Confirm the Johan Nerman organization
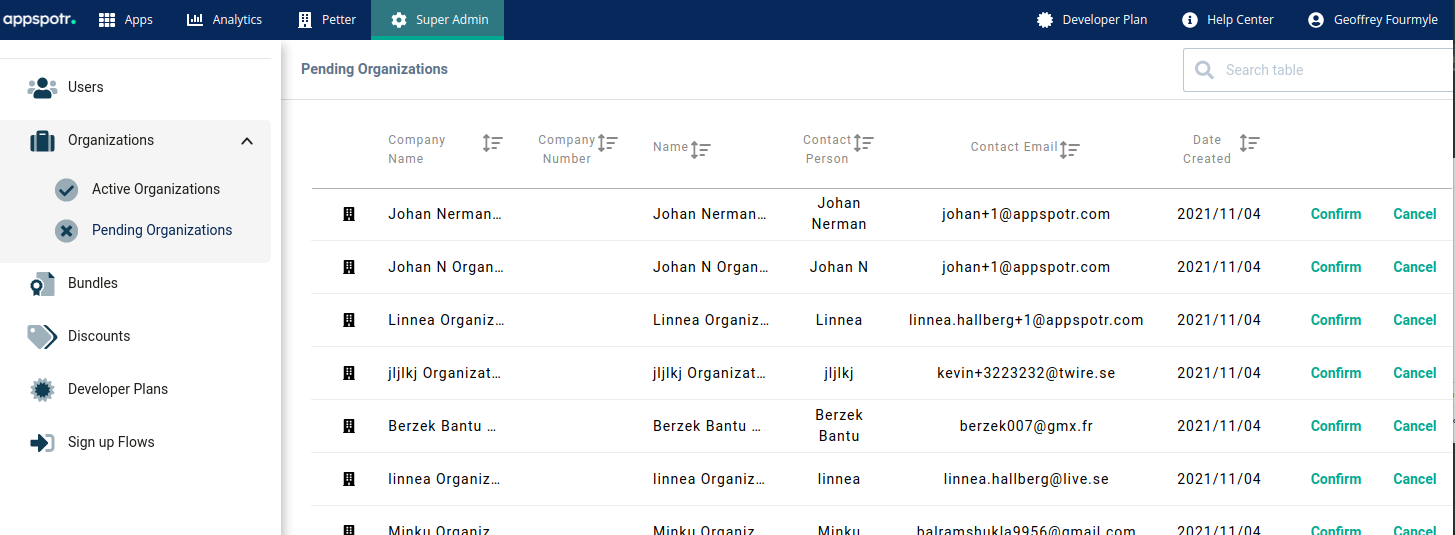1455x535 pixels. click(x=1336, y=214)
